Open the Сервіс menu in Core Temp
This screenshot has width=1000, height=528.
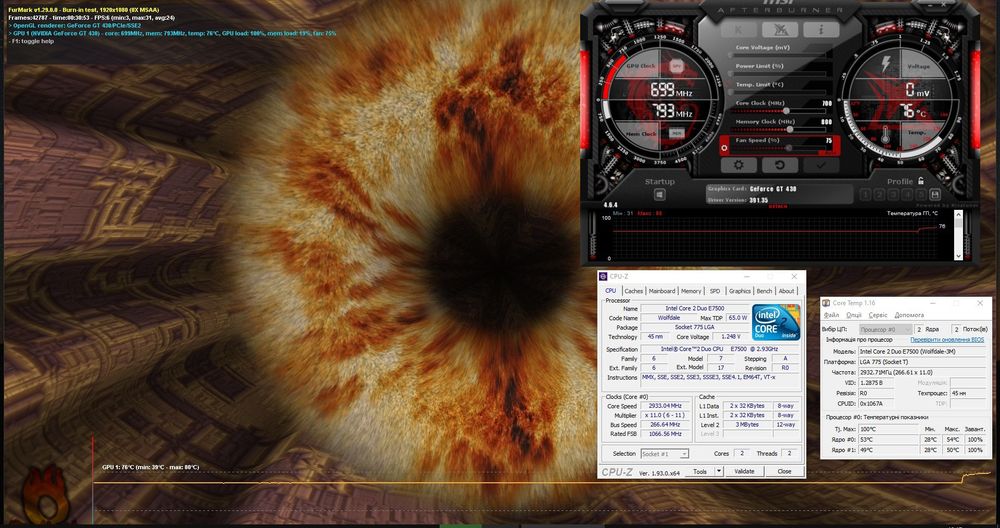tap(878, 315)
